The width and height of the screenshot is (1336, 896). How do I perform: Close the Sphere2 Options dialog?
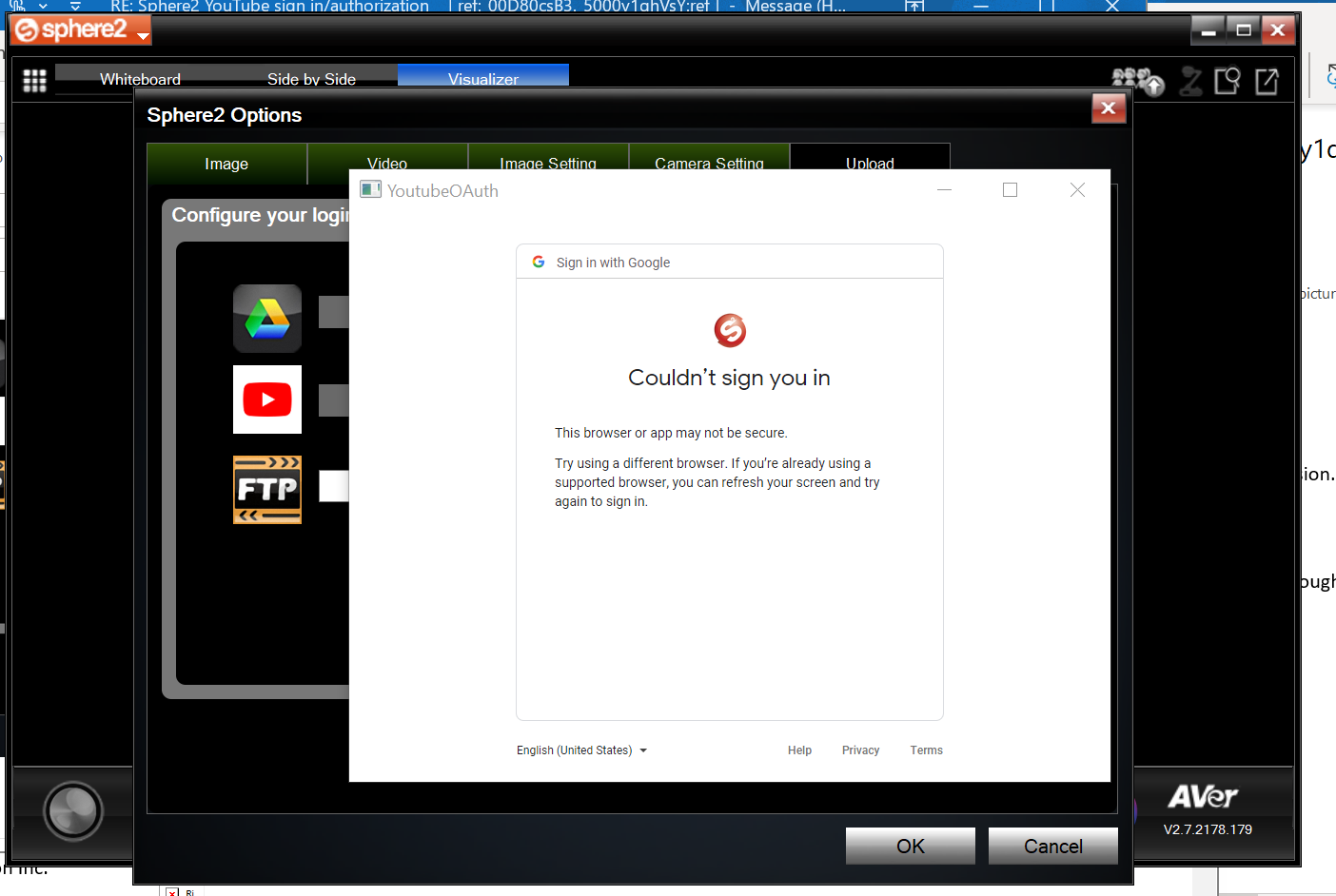[x=1109, y=107]
